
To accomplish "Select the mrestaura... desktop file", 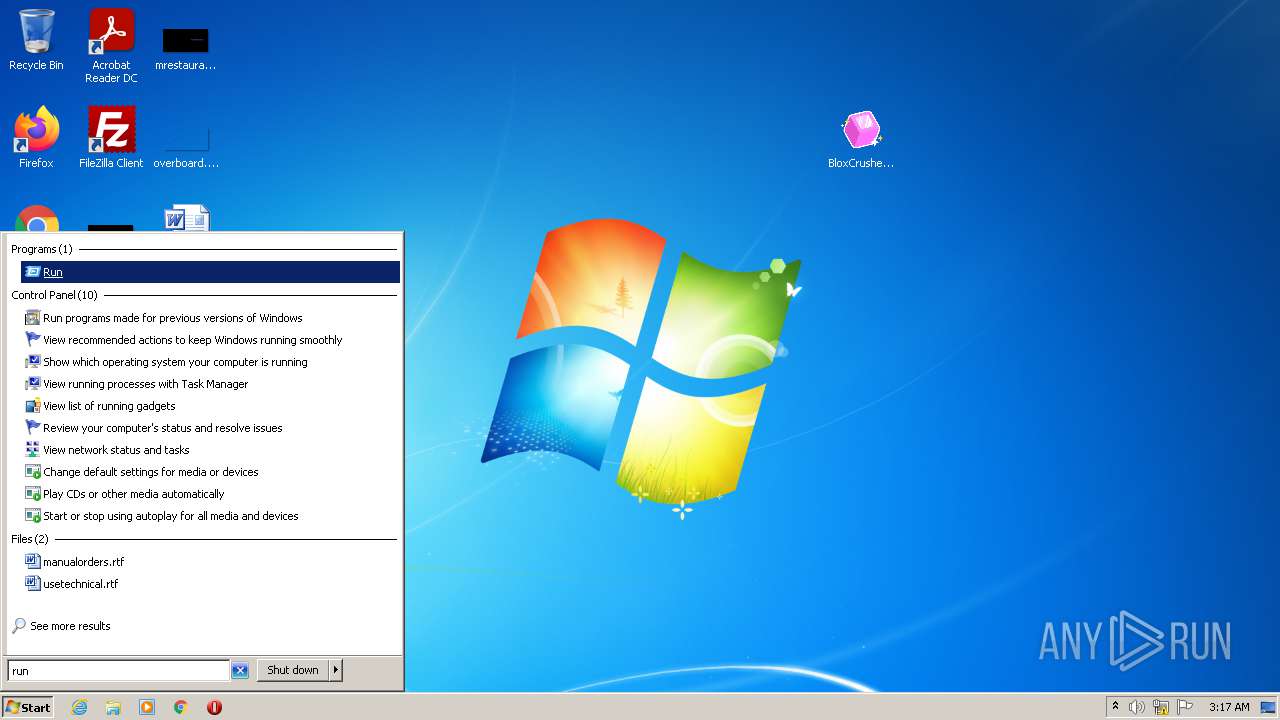I will [186, 46].
